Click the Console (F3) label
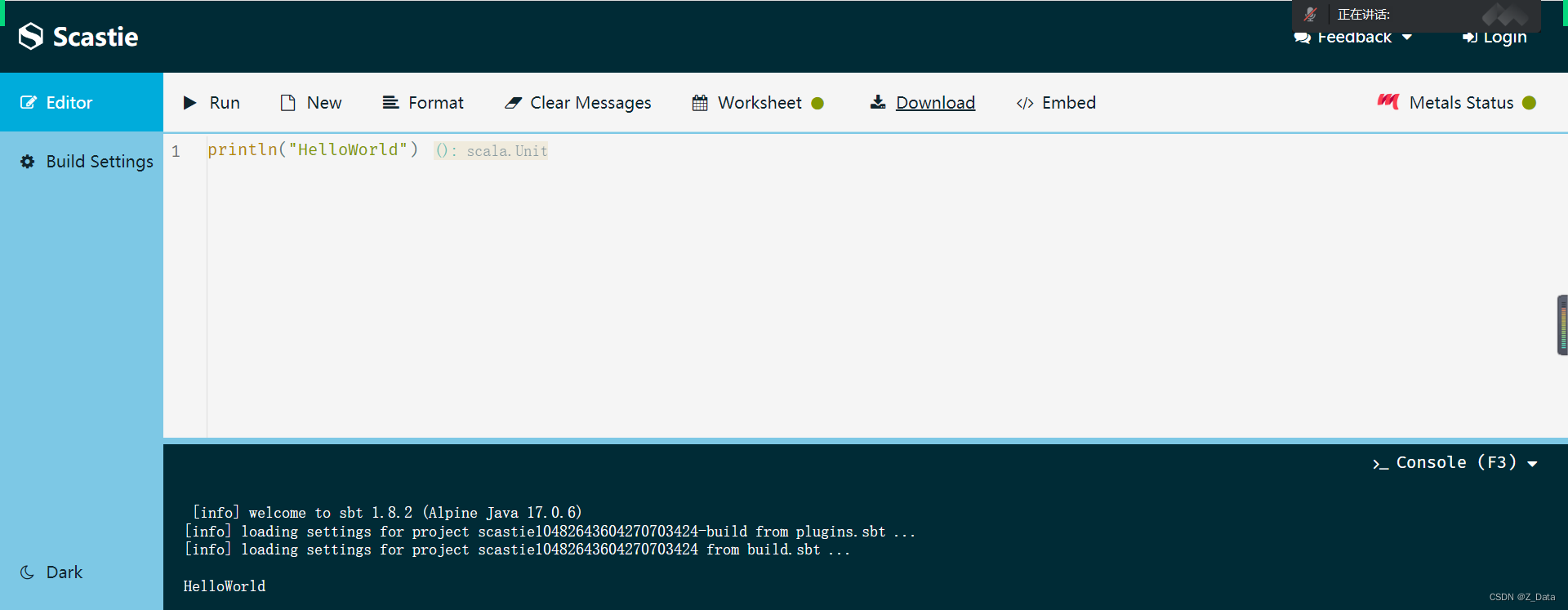The image size is (1568, 610). 1456,462
